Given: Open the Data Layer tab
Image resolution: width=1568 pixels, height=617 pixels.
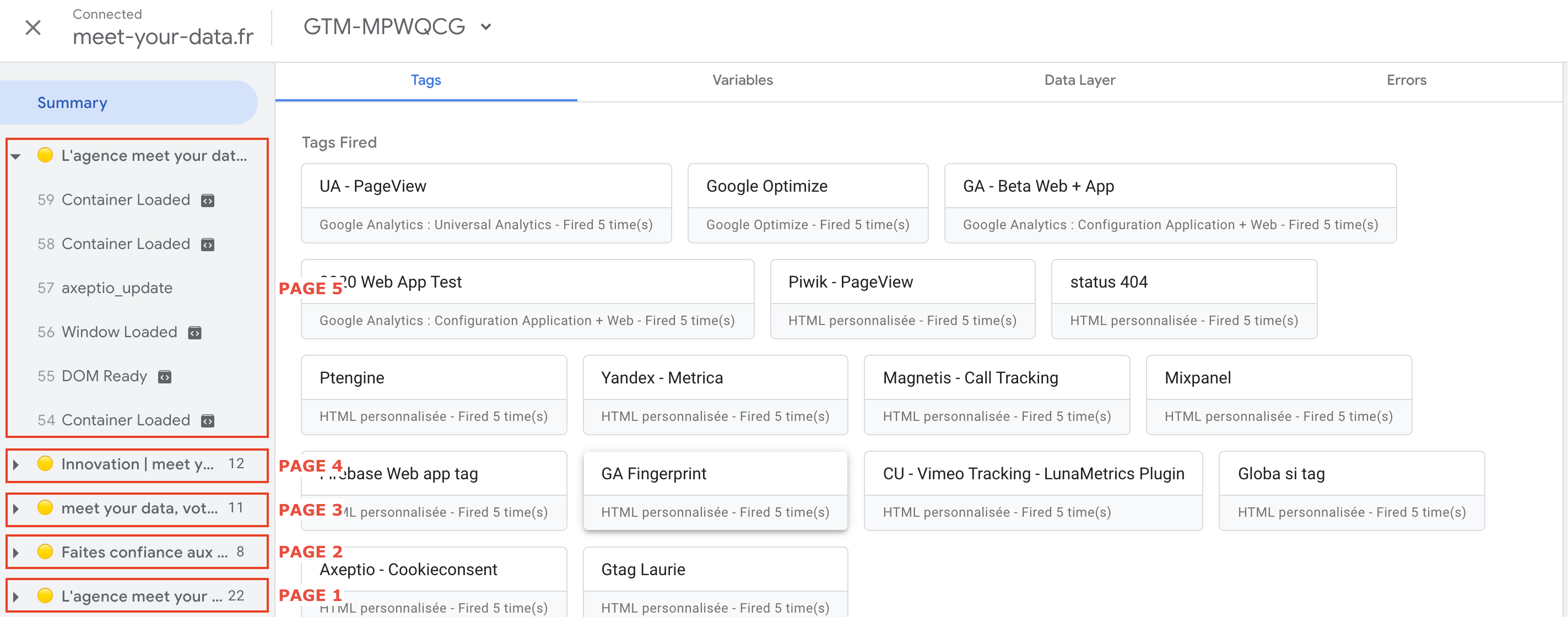Looking at the screenshot, I should 1079,80.
